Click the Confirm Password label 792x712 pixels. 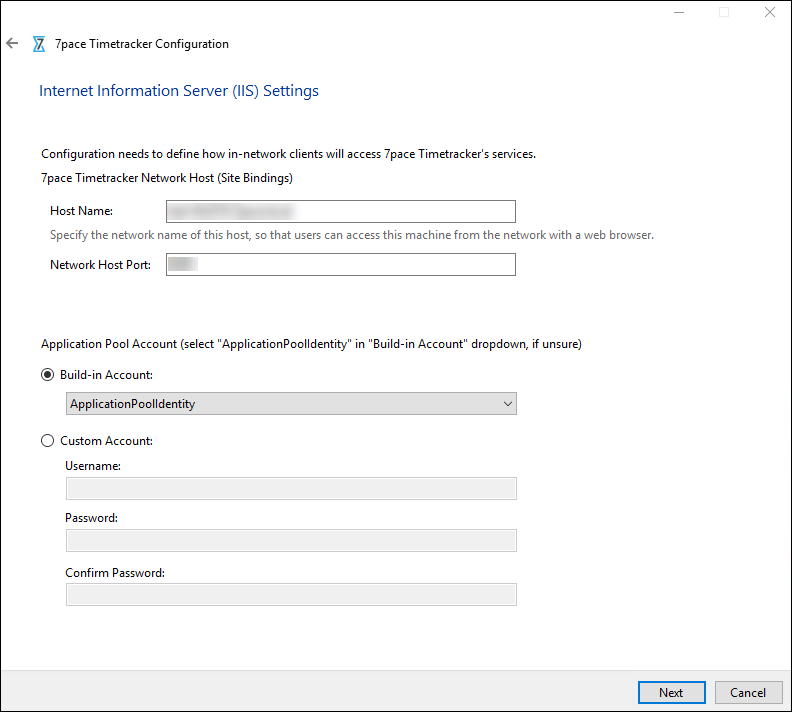click(115, 573)
